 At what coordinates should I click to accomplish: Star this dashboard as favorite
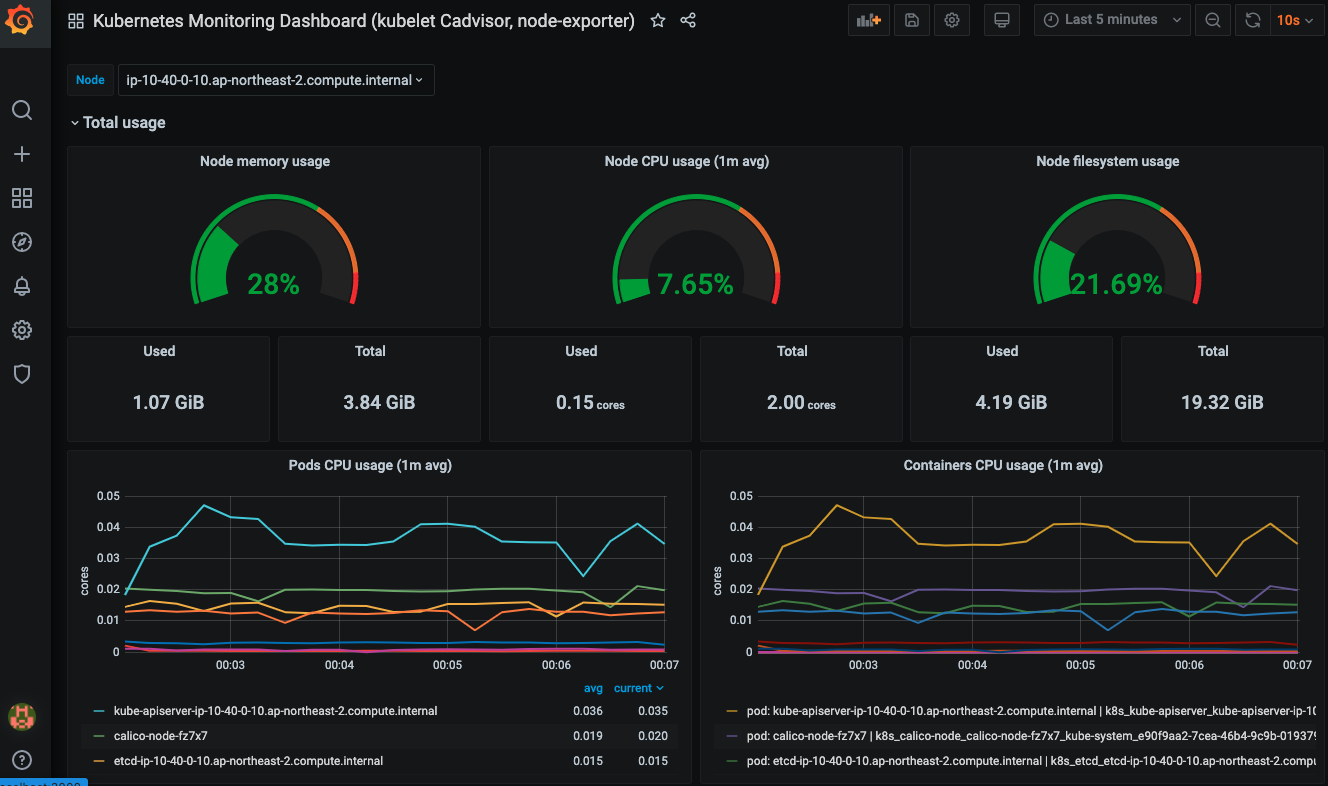point(658,21)
